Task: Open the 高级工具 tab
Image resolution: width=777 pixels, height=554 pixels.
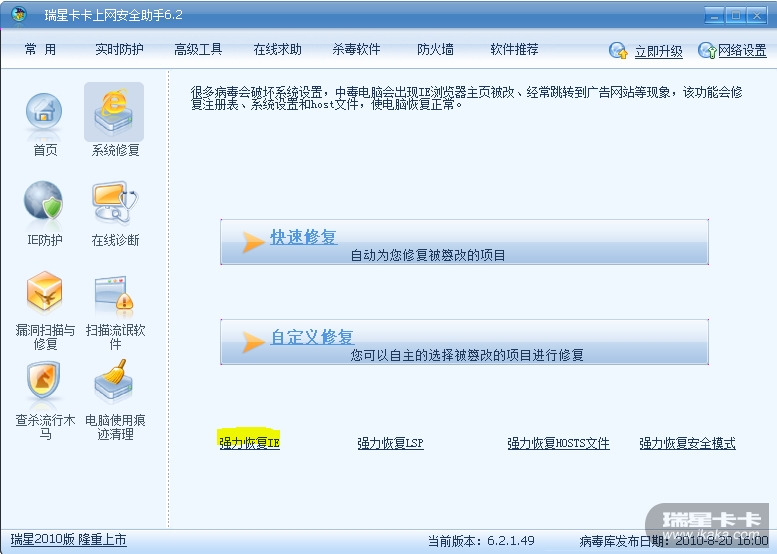Action: point(198,50)
